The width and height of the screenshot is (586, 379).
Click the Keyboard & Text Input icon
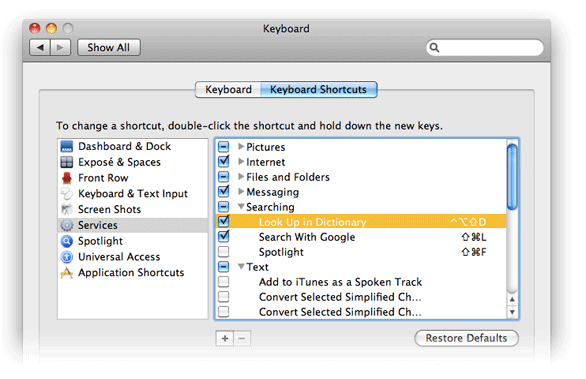67,194
